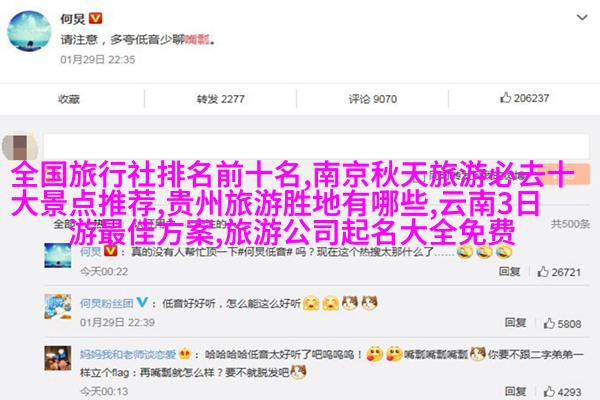
Task: Like the comment with 5808 likes
Action: (562, 323)
